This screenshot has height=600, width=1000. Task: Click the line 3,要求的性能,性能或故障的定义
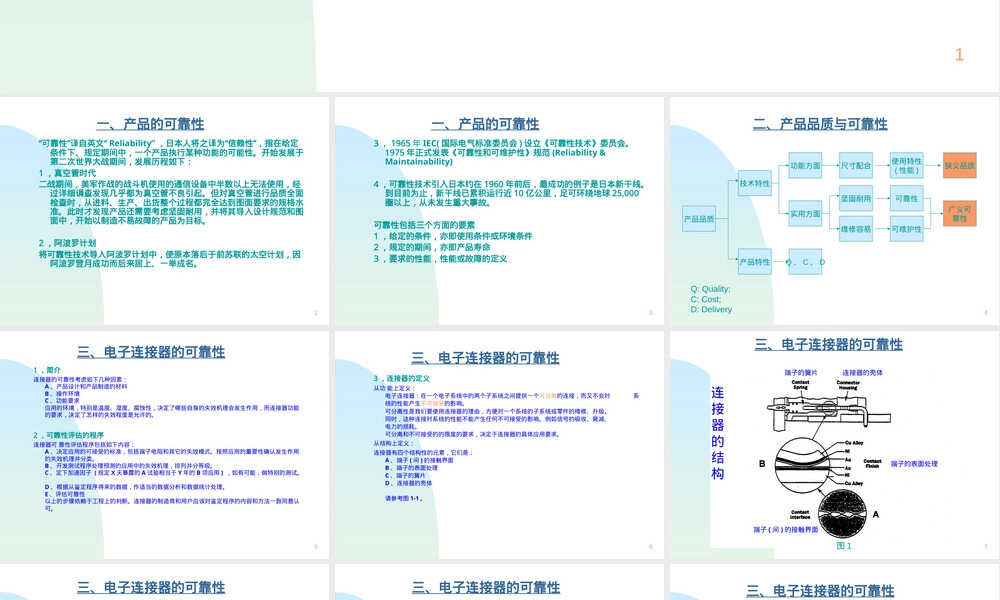tap(440, 258)
